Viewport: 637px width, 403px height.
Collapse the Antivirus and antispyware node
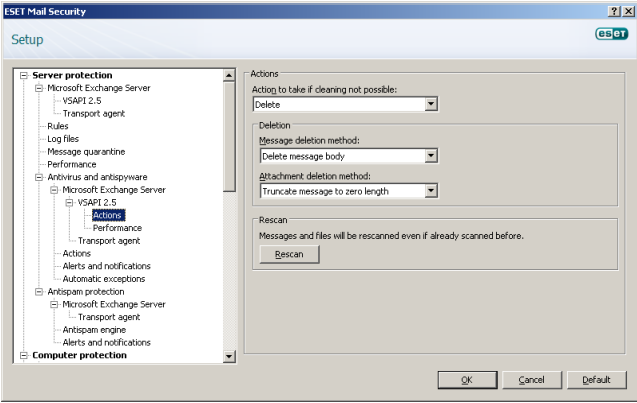coord(39,177)
